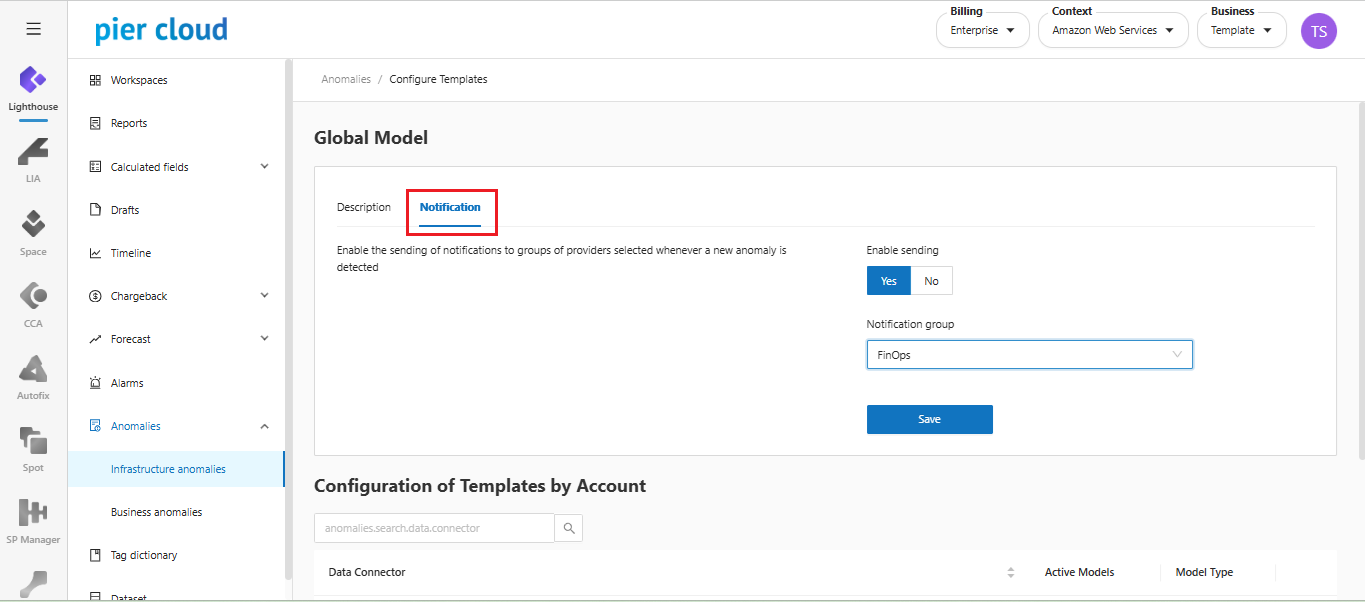
Task: Click the magnifier search icon button
Action: [x=569, y=528]
